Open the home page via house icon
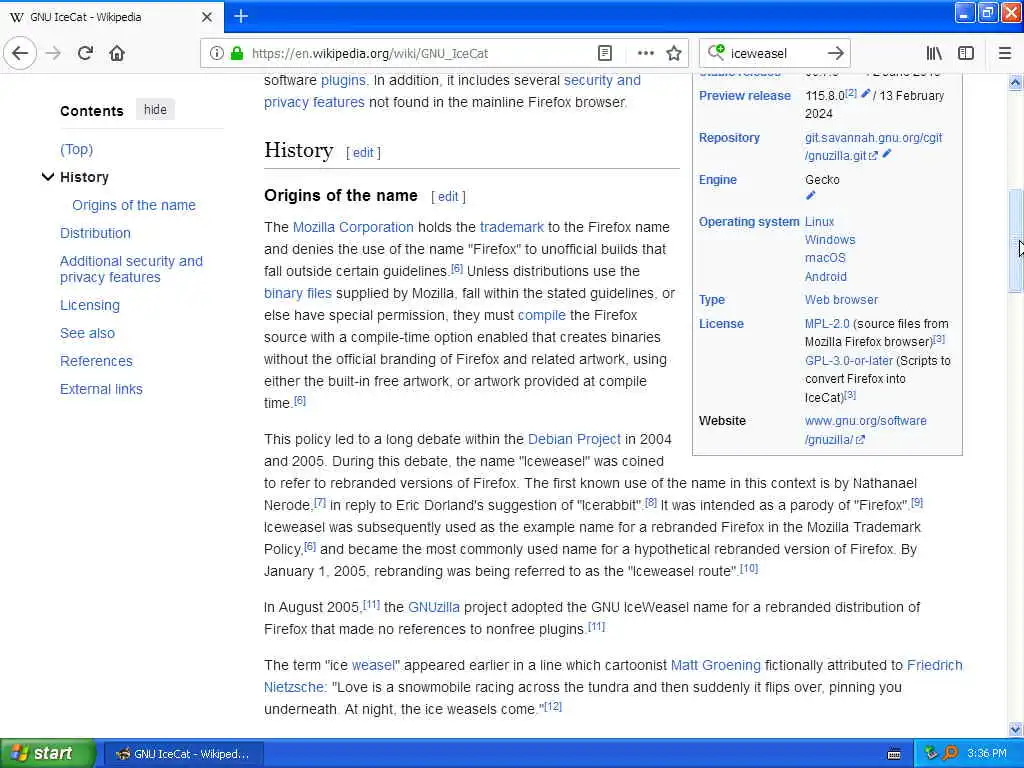Image resolution: width=1024 pixels, height=768 pixels. tap(117, 53)
